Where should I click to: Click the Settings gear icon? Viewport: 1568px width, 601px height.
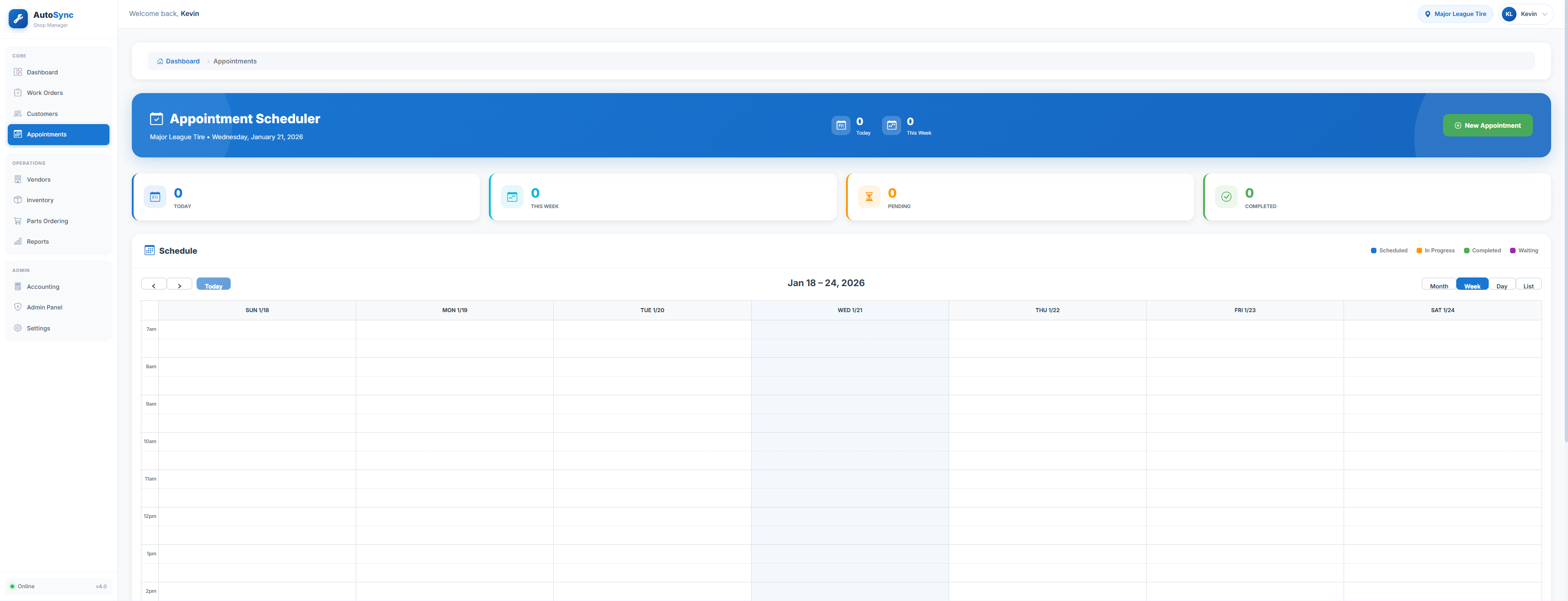tap(18, 328)
